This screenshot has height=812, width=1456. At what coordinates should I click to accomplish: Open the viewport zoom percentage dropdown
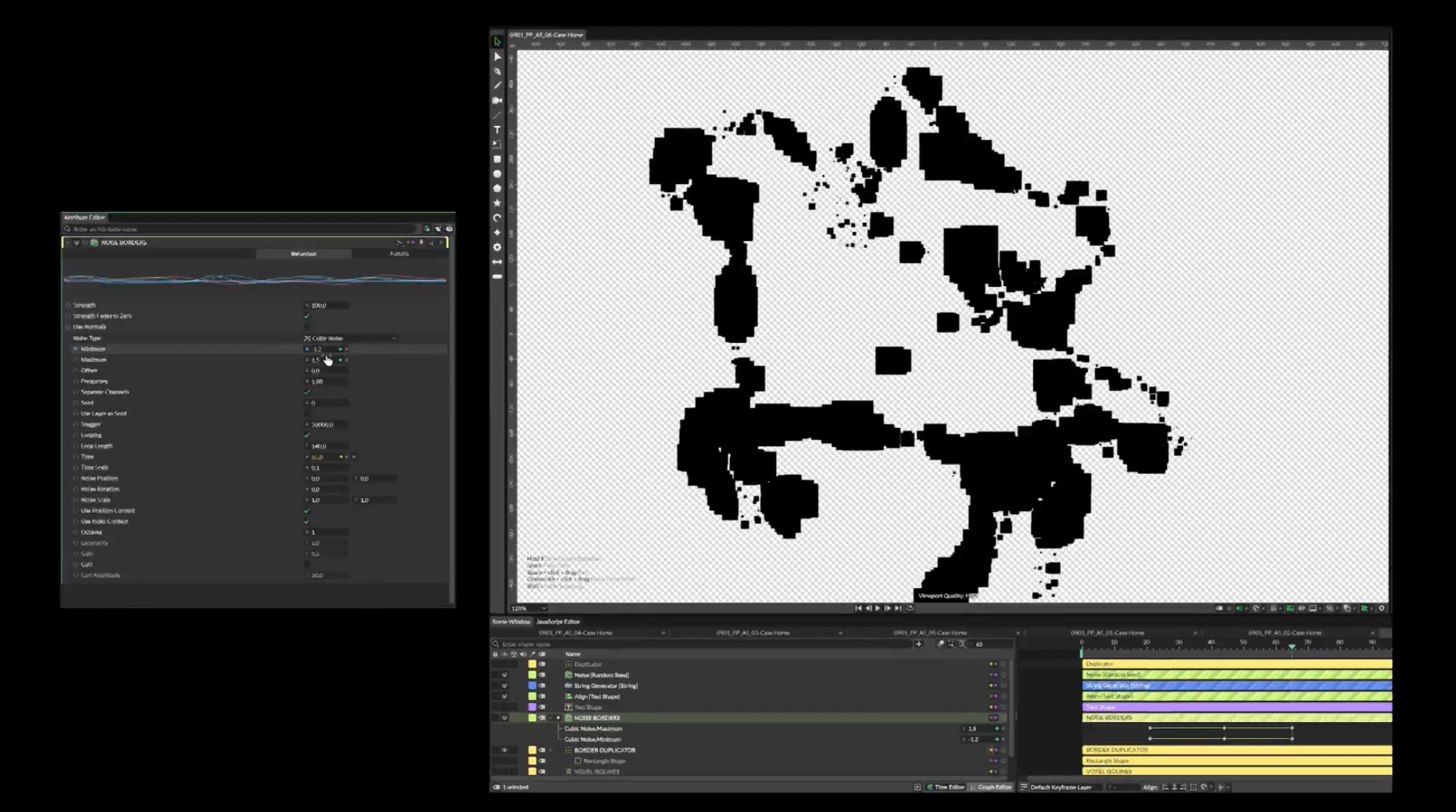(529, 608)
